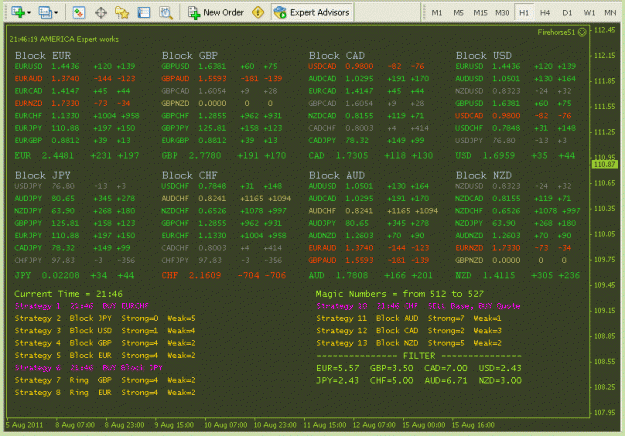Click the 15 Aug 16:00 time axis label
This screenshot has width=625, height=436.
(x=473, y=425)
